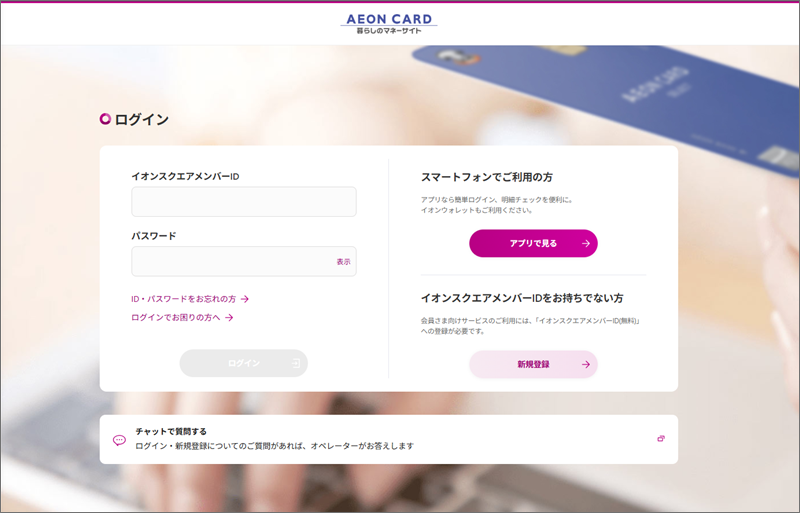Click the arrow next to ID・パスワードをお忘れの方
The height and width of the screenshot is (513, 800).
pyautogui.click(x=245, y=299)
